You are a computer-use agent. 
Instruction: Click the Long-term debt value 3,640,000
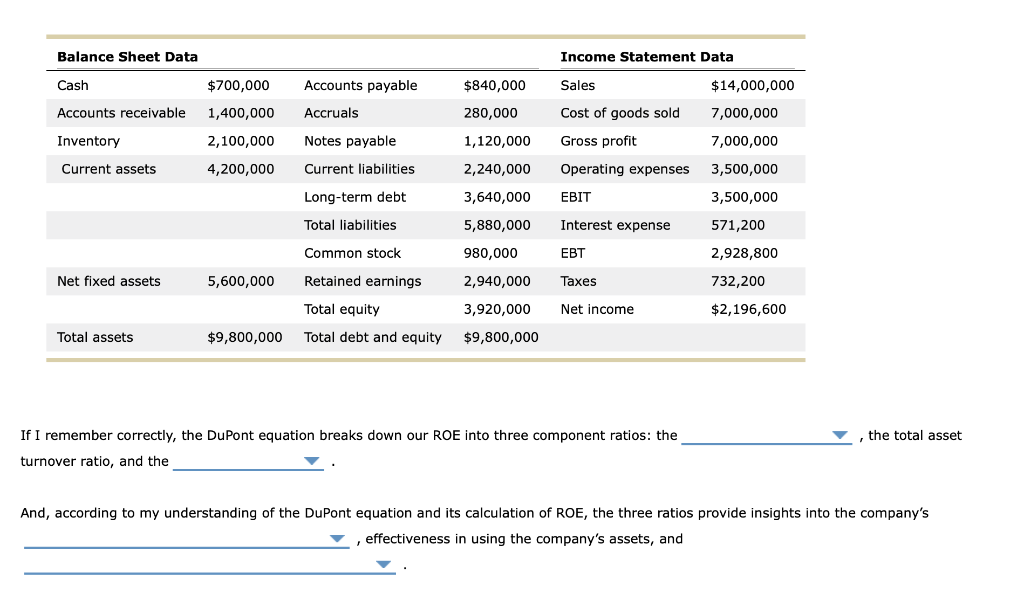pos(502,197)
